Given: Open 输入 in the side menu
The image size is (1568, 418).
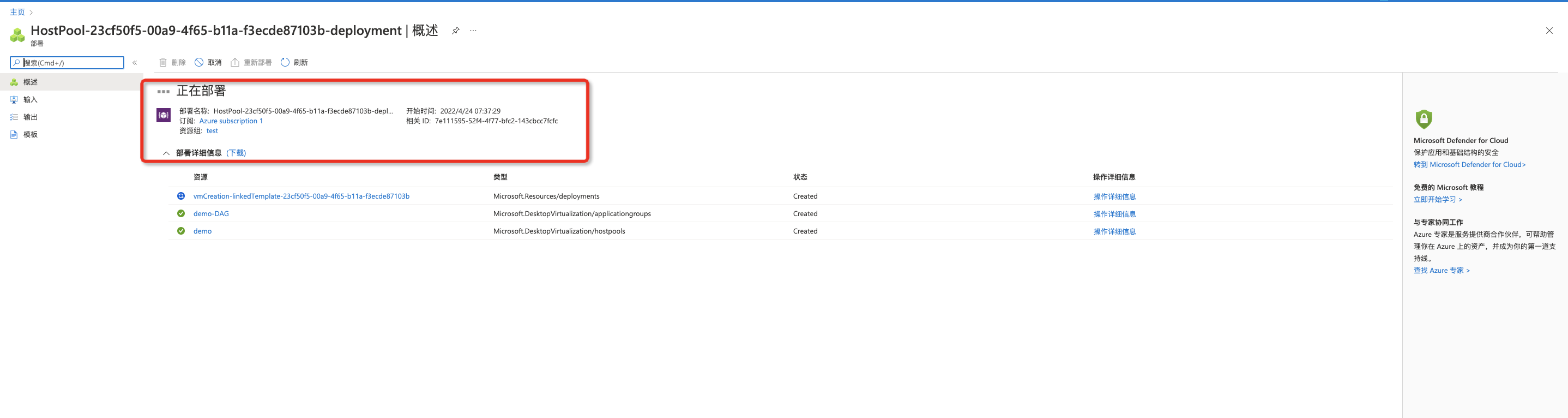Looking at the screenshot, I should click(71, 99).
